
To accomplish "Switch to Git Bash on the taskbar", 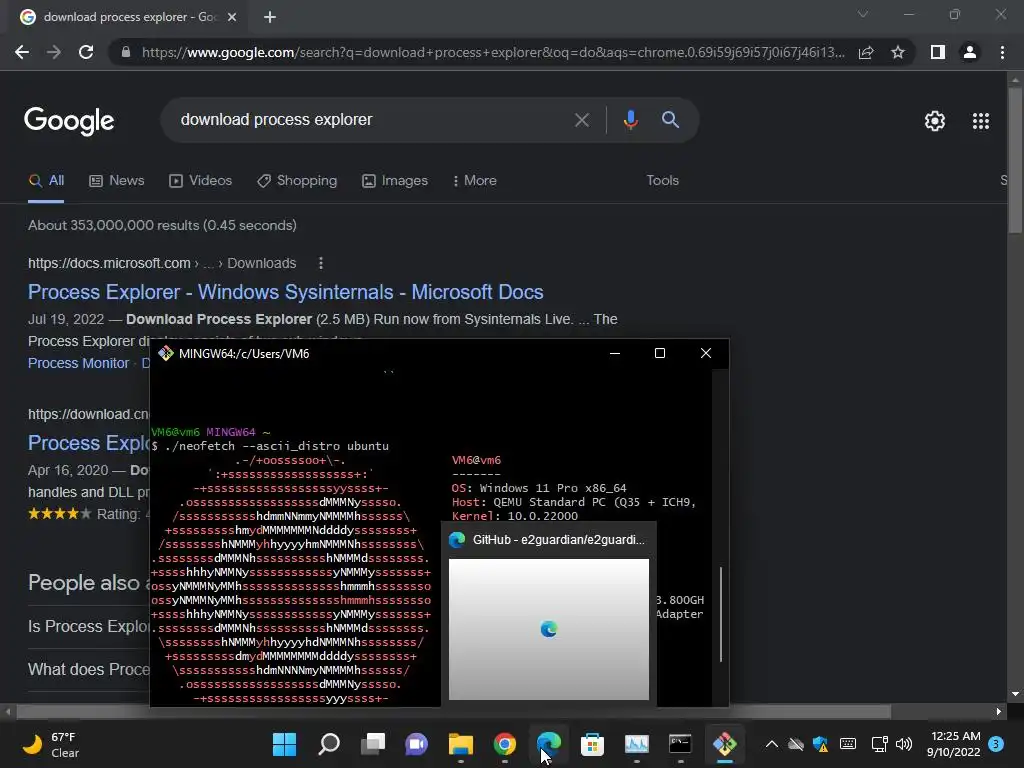I will tap(724, 744).
